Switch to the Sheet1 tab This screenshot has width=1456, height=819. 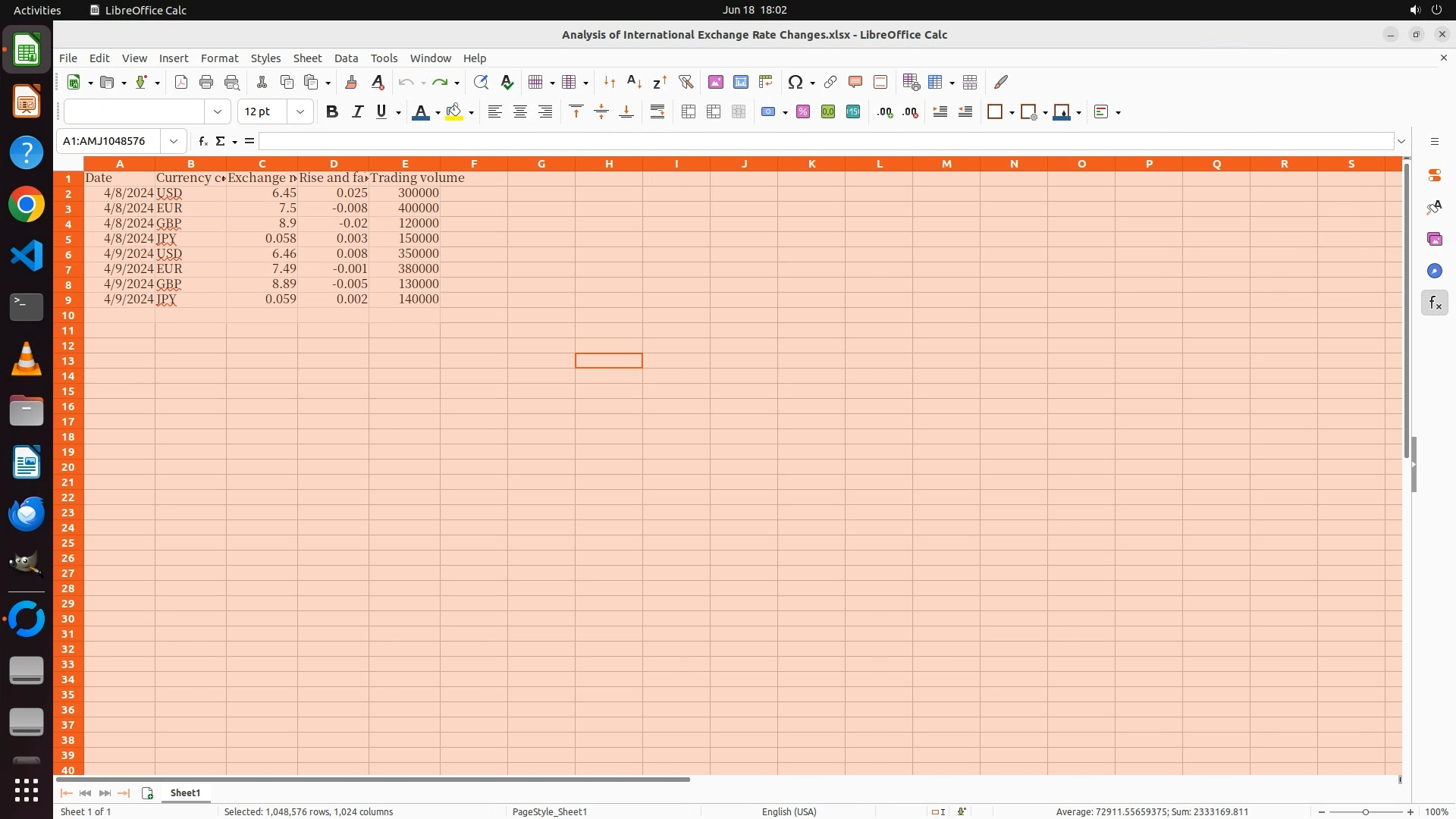point(185,792)
